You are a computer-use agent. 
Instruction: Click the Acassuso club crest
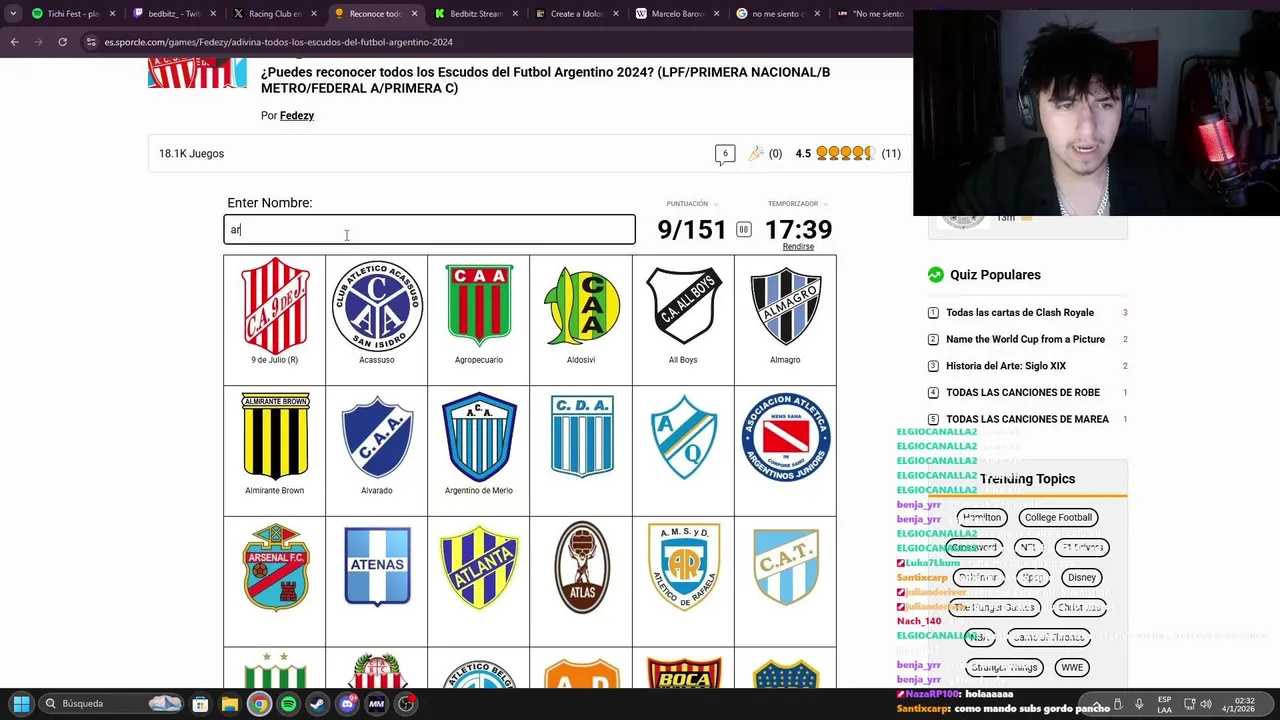(377, 305)
